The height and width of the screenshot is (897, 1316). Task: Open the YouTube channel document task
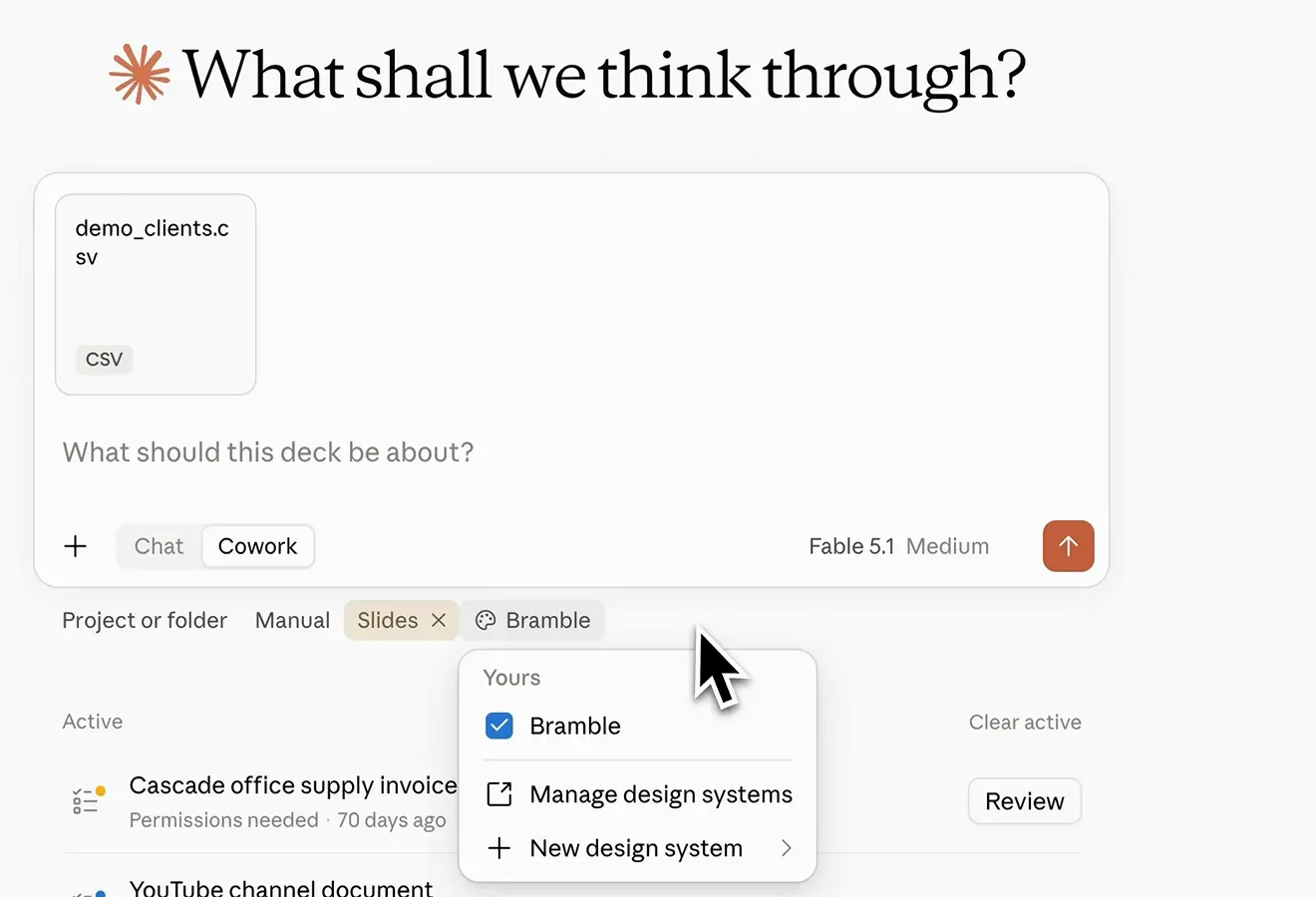(x=281, y=886)
